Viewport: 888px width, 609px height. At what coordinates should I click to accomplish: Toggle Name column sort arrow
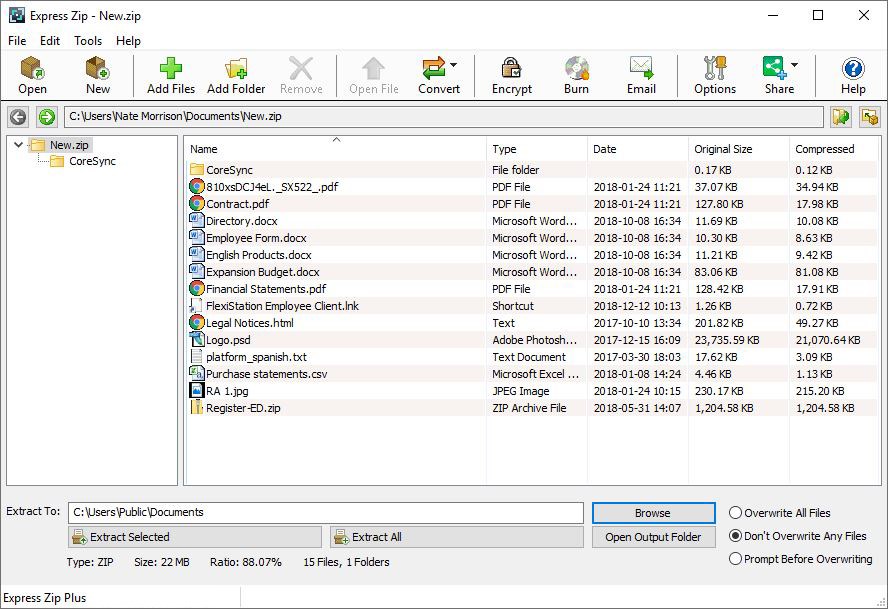tap(336, 139)
